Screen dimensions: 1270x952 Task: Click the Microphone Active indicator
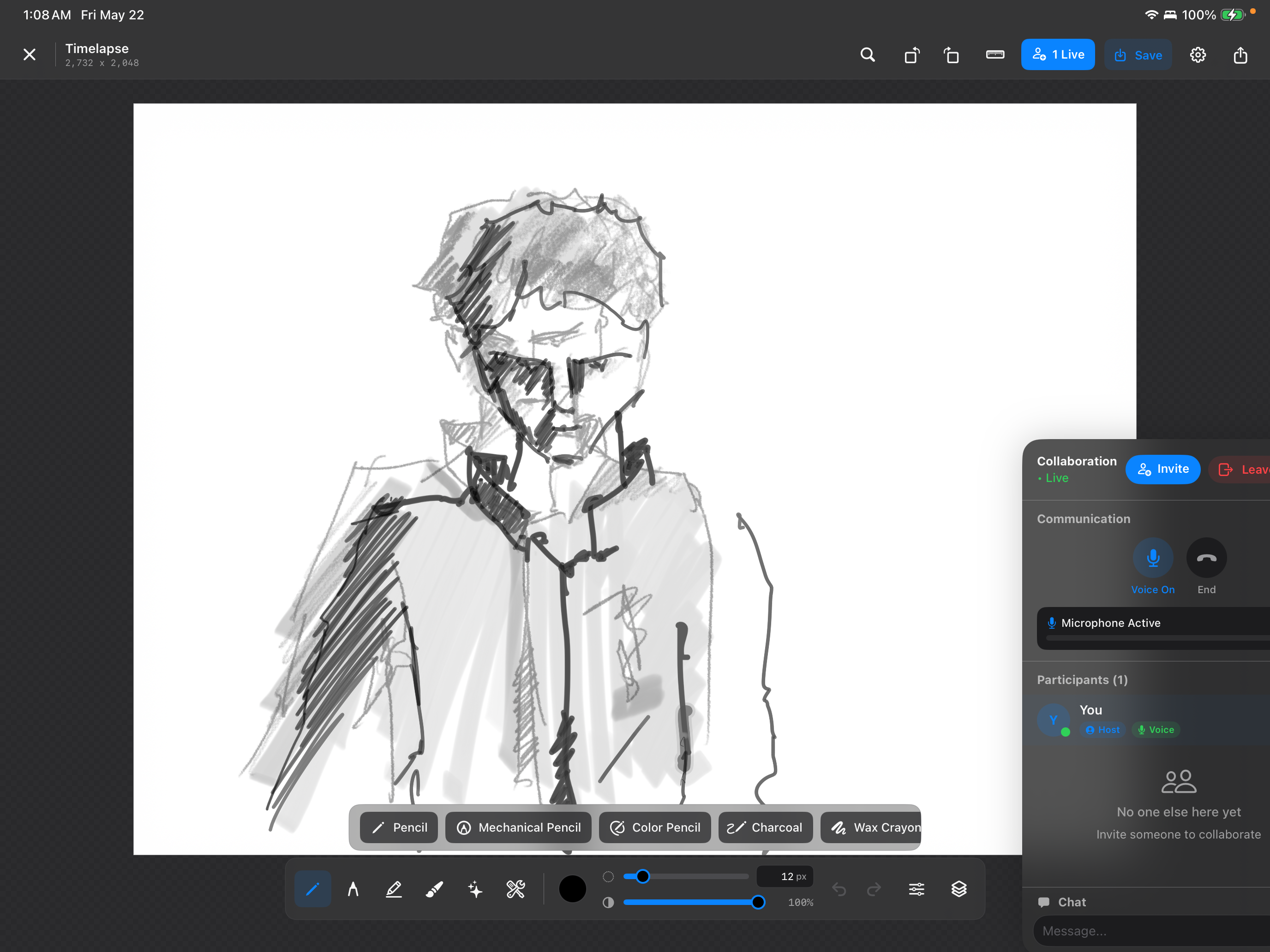(x=1153, y=628)
